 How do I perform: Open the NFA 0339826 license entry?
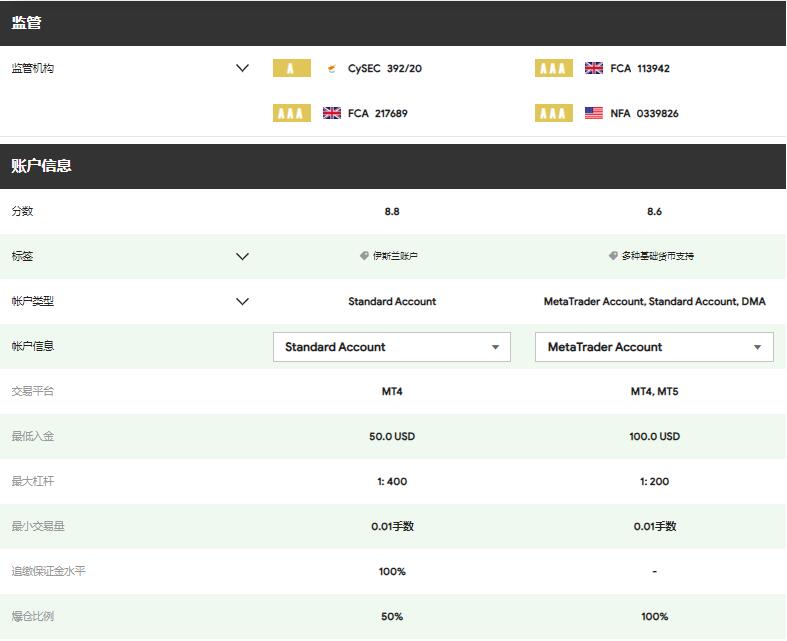click(x=644, y=114)
